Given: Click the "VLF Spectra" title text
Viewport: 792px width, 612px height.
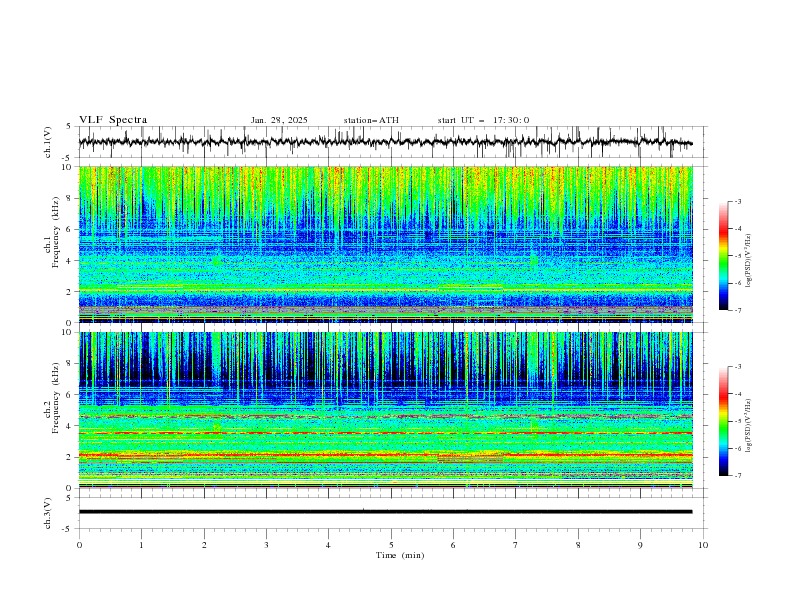Looking at the screenshot, I should [113, 120].
